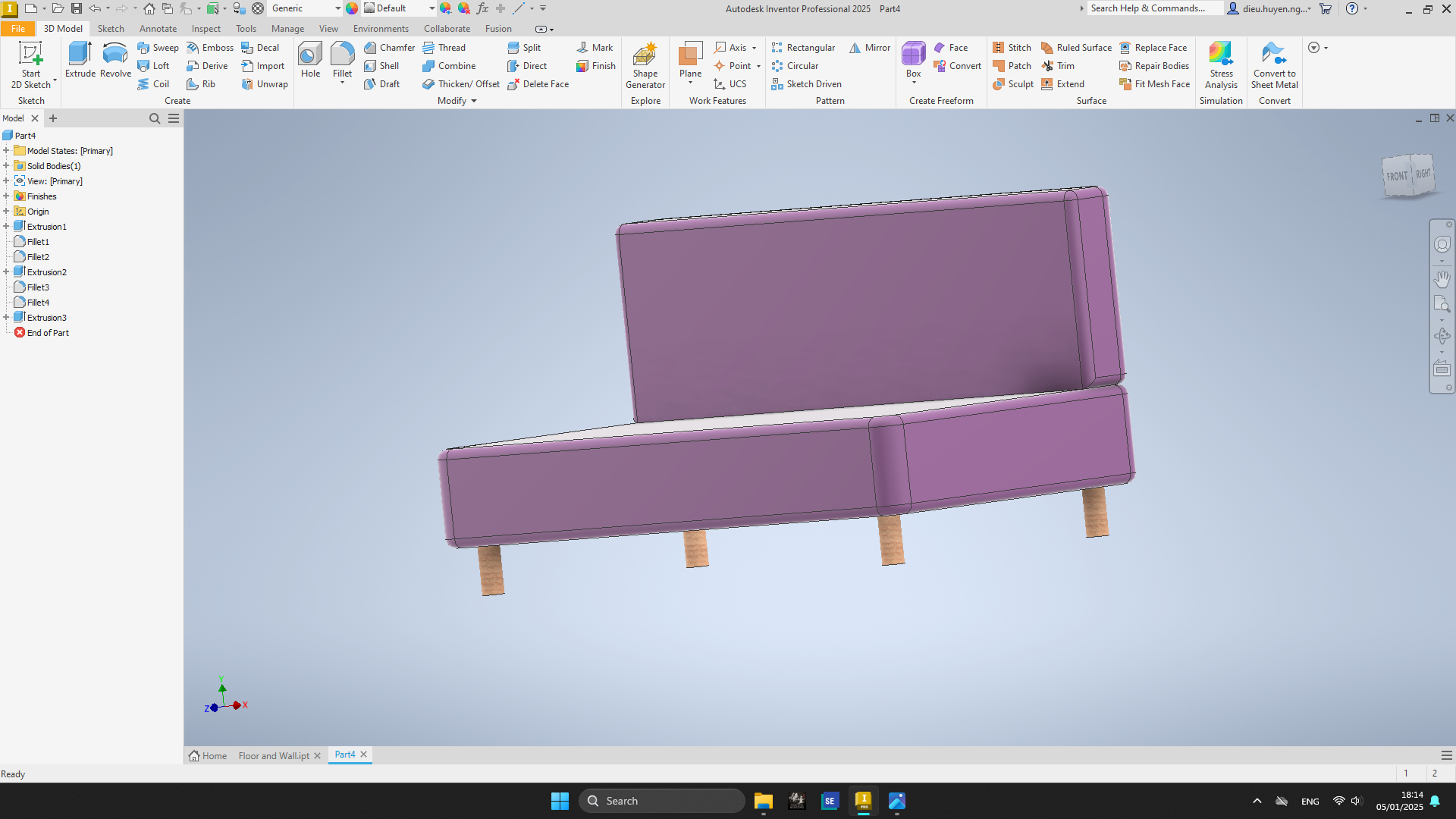Start a new 2D Sketch
The width and height of the screenshot is (1456, 819).
31,65
